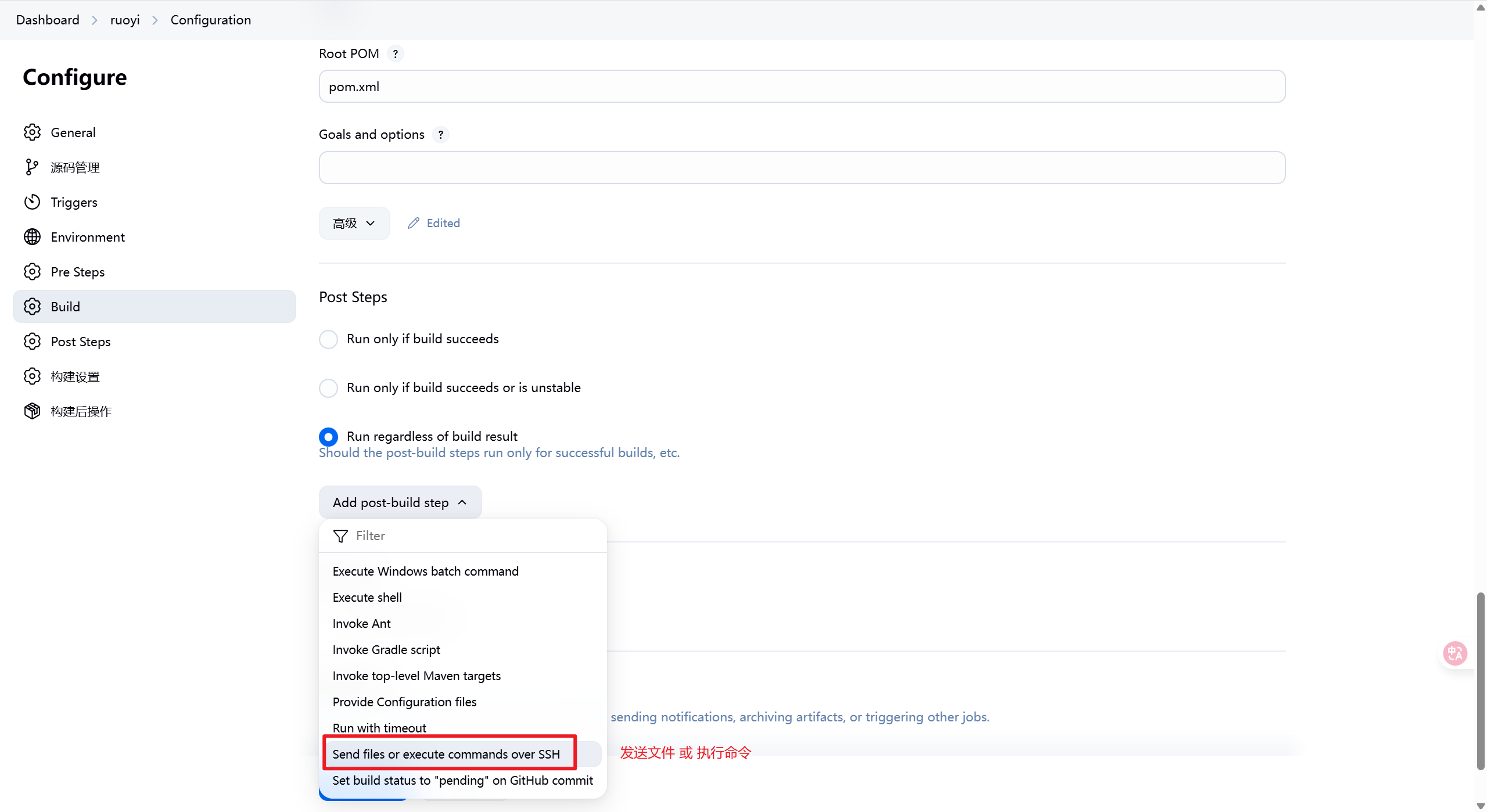Click the Triggers clock icon

[32, 202]
